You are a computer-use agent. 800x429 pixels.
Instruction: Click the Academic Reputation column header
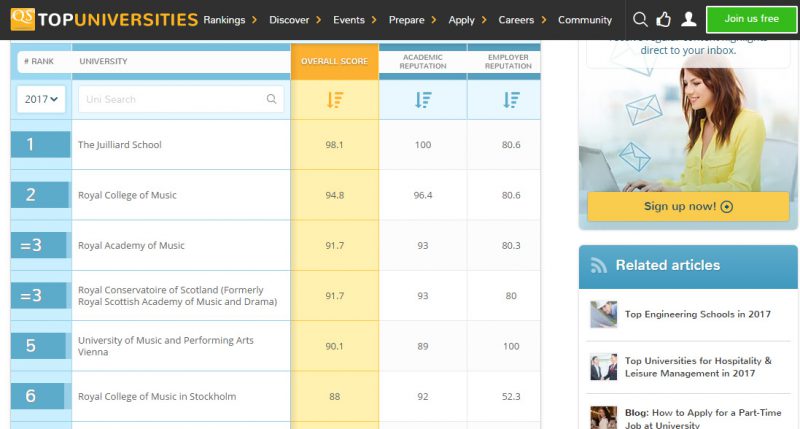(x=423, y=61)
